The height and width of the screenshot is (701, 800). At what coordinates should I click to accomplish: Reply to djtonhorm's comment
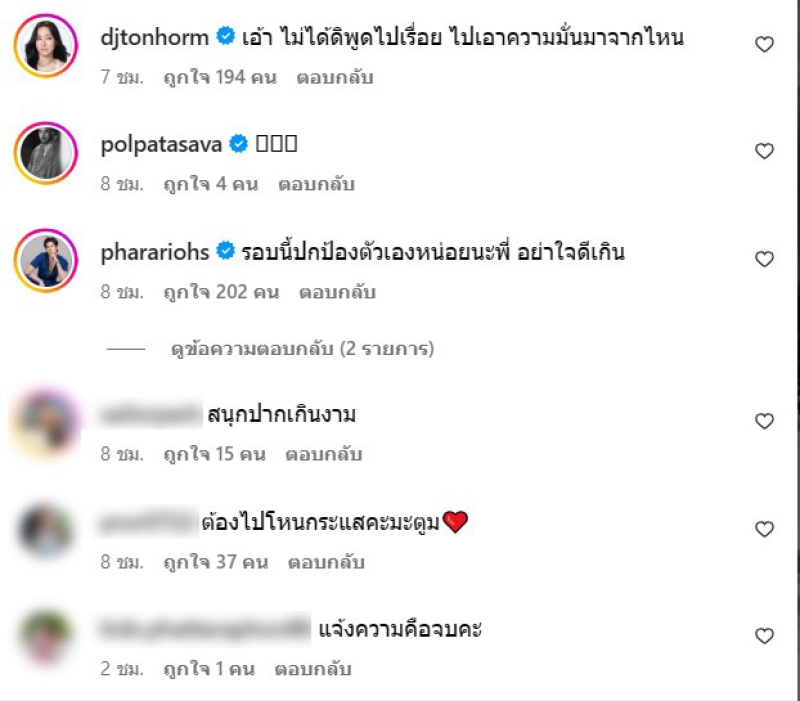coord(335,78)
